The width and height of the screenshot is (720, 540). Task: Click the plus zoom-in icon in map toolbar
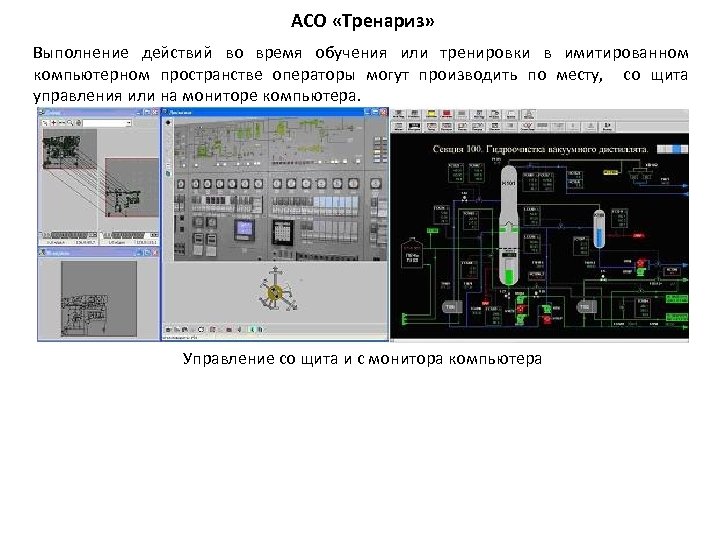click(53, 123)
